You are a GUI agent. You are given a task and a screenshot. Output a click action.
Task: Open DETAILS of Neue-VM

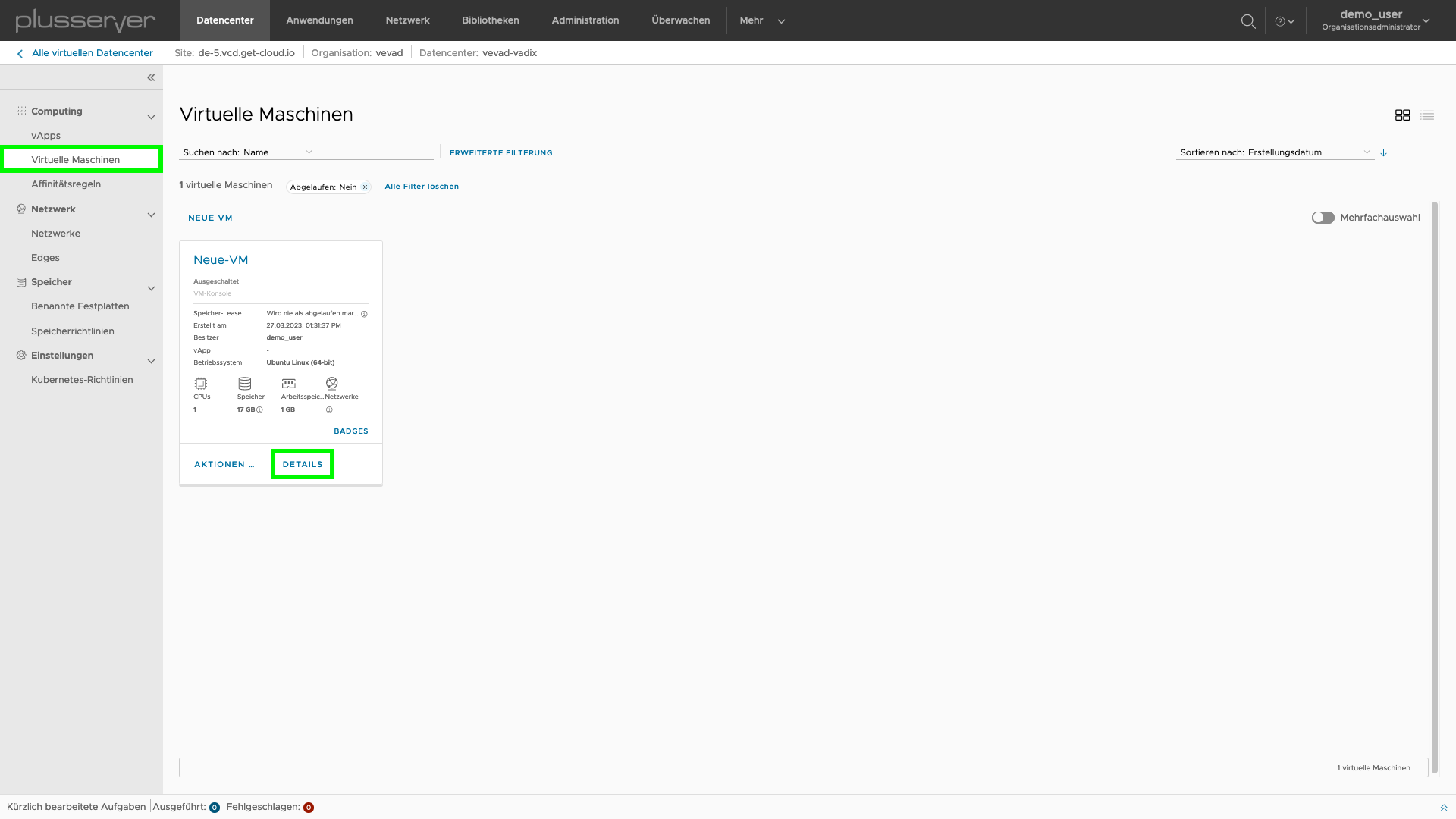coord(303,464)
